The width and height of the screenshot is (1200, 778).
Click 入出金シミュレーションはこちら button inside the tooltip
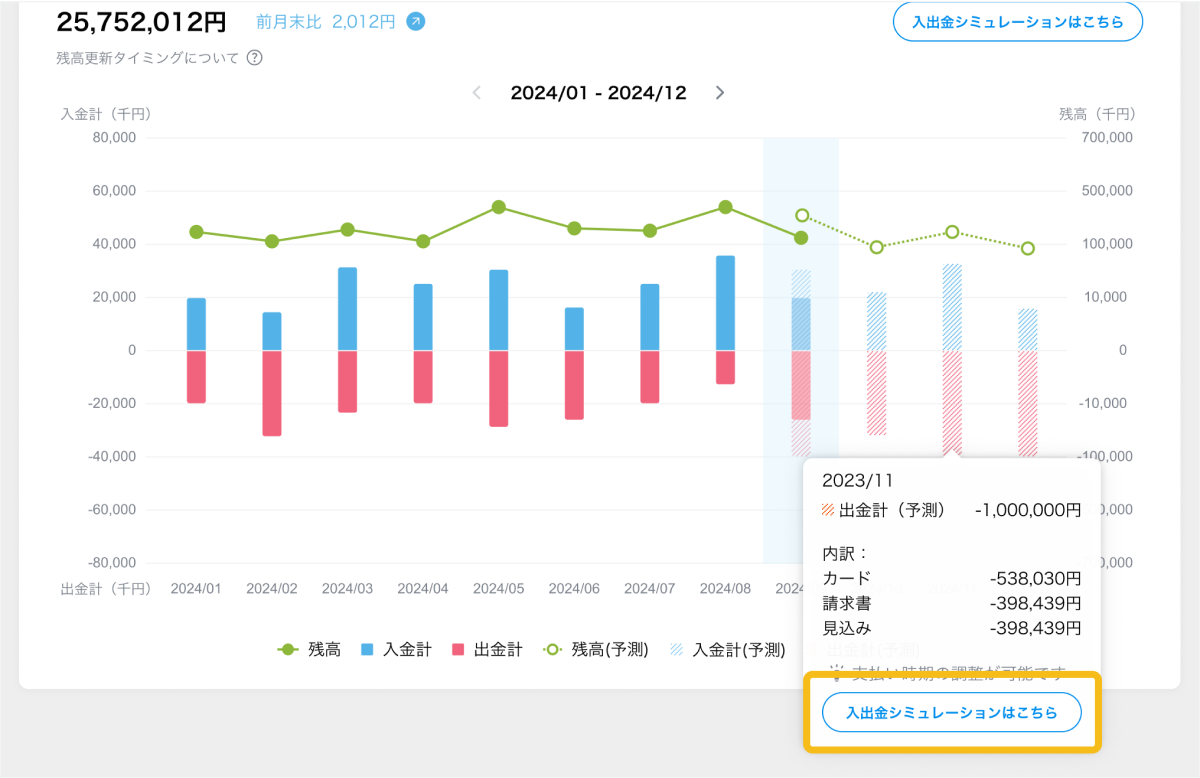click(951, 713)
